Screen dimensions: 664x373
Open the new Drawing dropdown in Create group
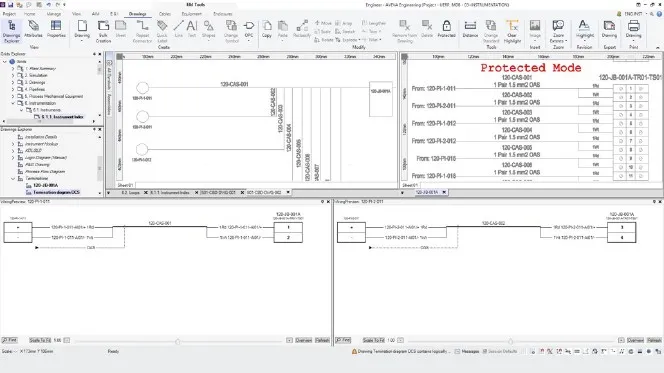(82, 40)
